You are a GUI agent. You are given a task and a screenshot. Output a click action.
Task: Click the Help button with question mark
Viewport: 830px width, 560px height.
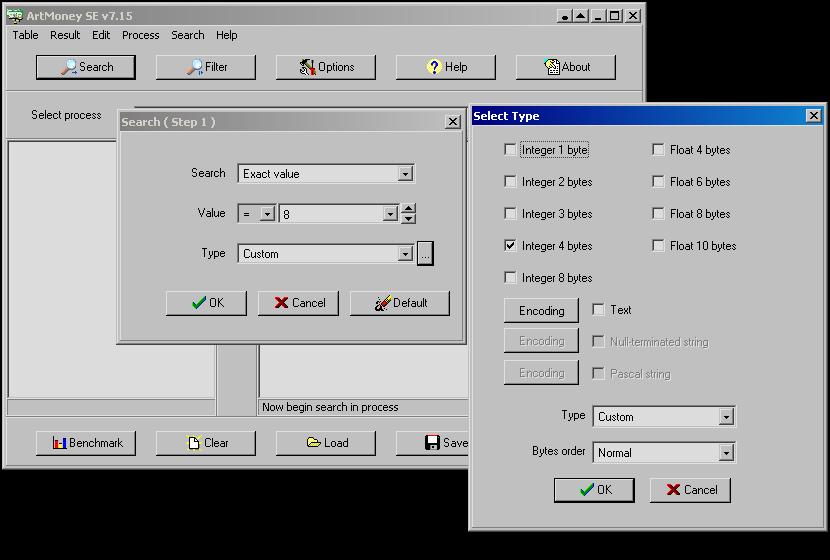446,67
